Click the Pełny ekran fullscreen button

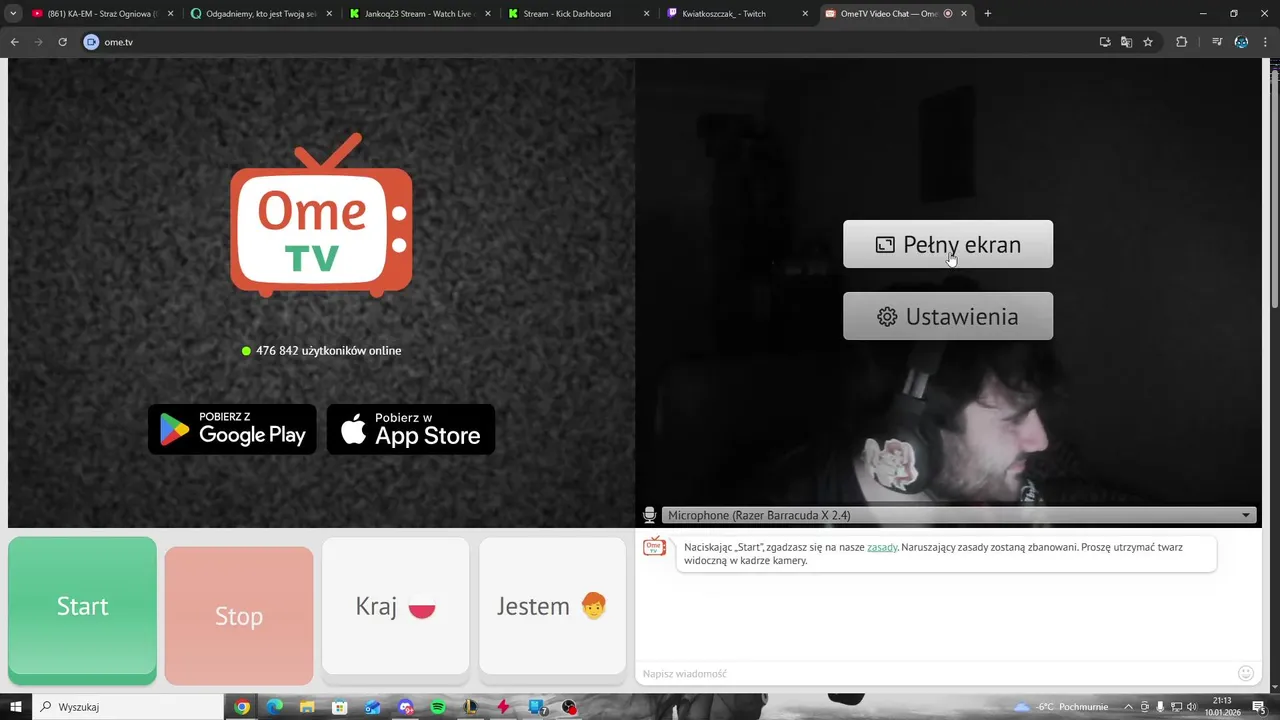(948, 244)
